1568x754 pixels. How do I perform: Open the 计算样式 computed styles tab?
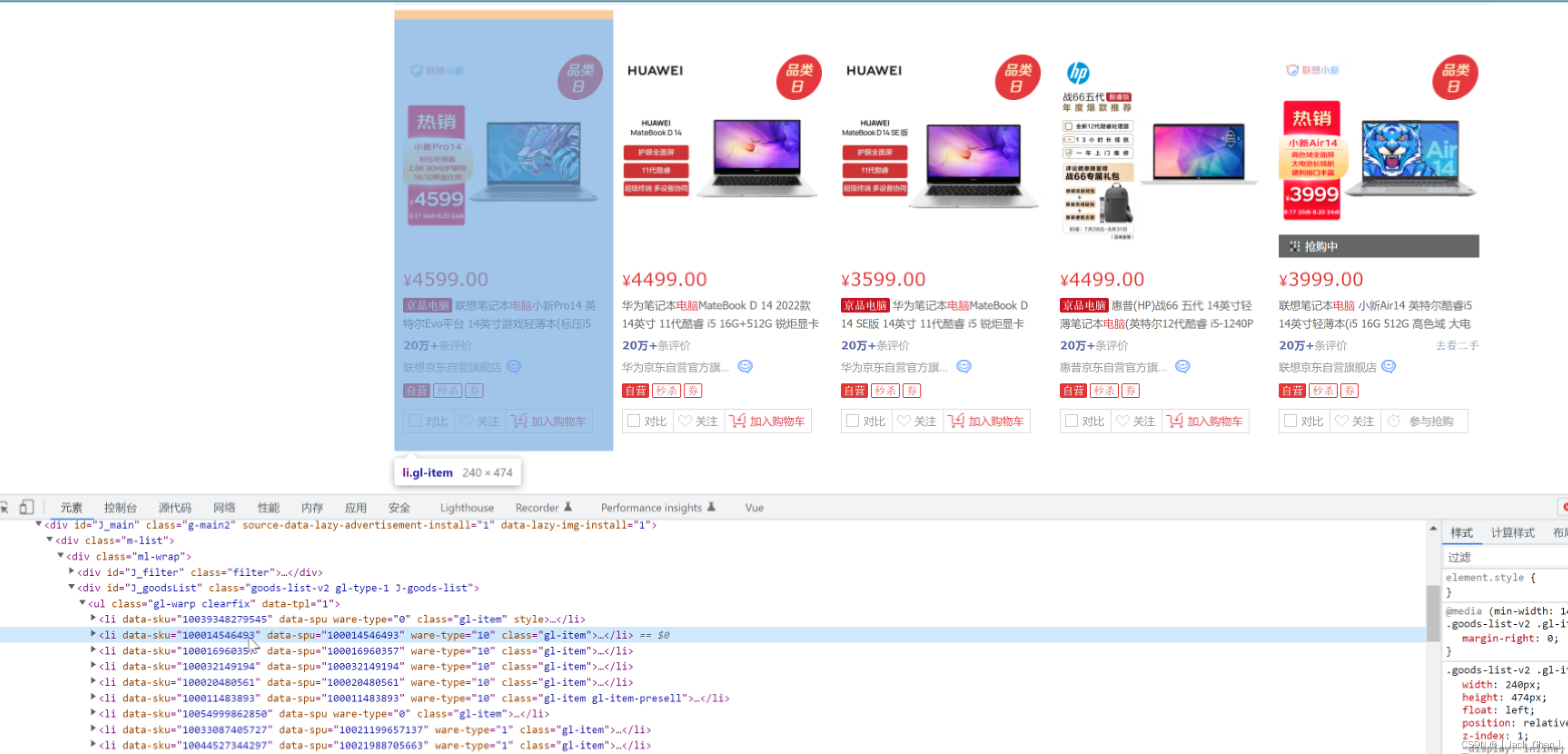(1513, 533)
